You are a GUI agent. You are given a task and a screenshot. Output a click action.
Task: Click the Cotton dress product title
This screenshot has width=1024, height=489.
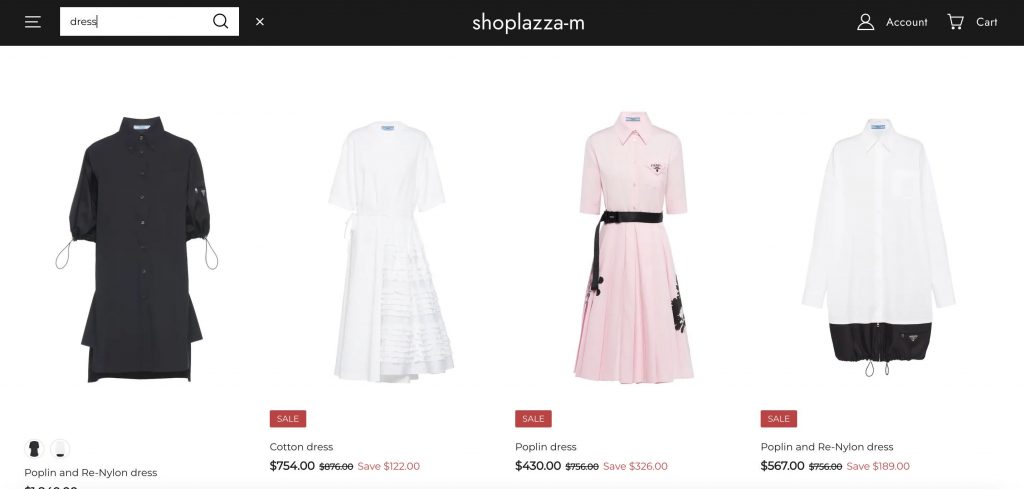click(x=301, y=447)
